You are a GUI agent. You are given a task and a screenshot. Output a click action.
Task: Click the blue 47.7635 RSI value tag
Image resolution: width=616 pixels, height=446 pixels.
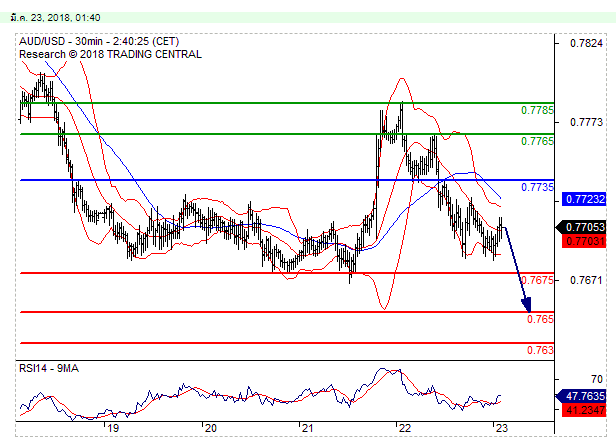[581, 396]
